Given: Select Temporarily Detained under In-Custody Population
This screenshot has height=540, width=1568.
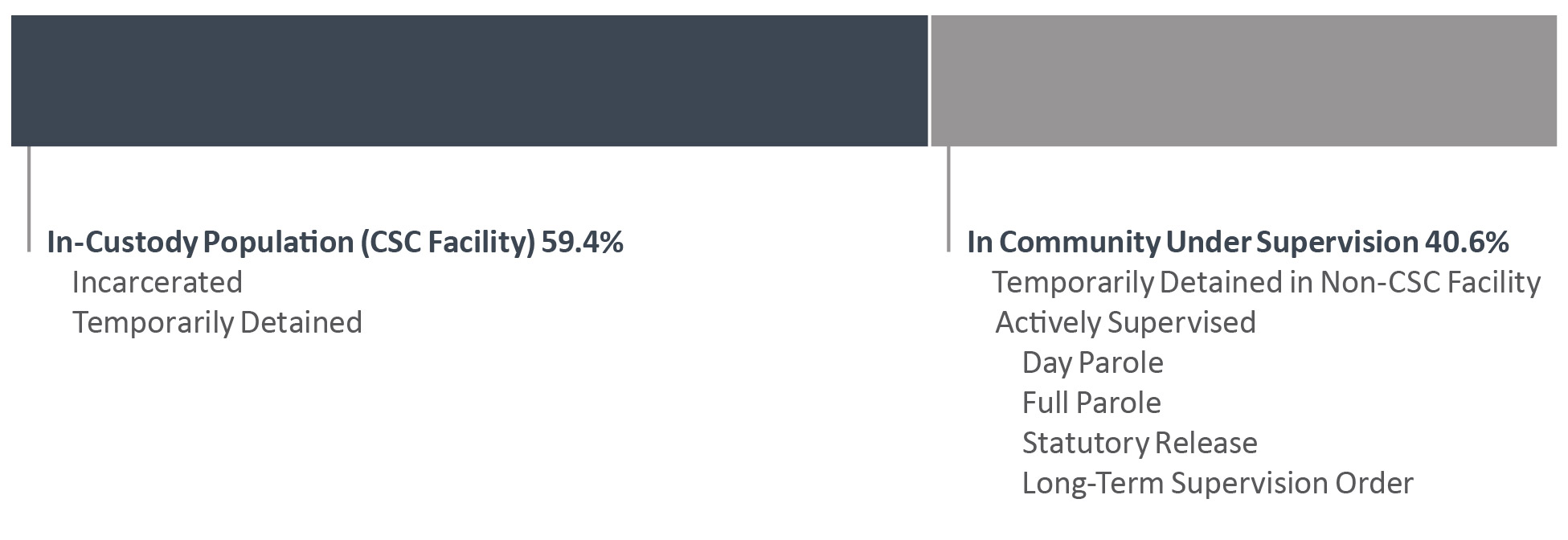Looking at the screenshot, I should 217,322.
